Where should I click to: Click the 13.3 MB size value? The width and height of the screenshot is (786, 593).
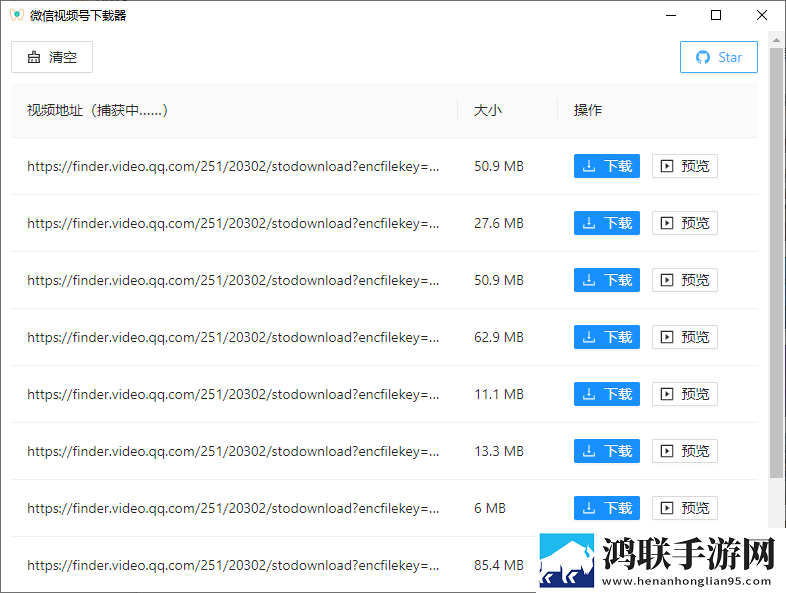point(499,451)
